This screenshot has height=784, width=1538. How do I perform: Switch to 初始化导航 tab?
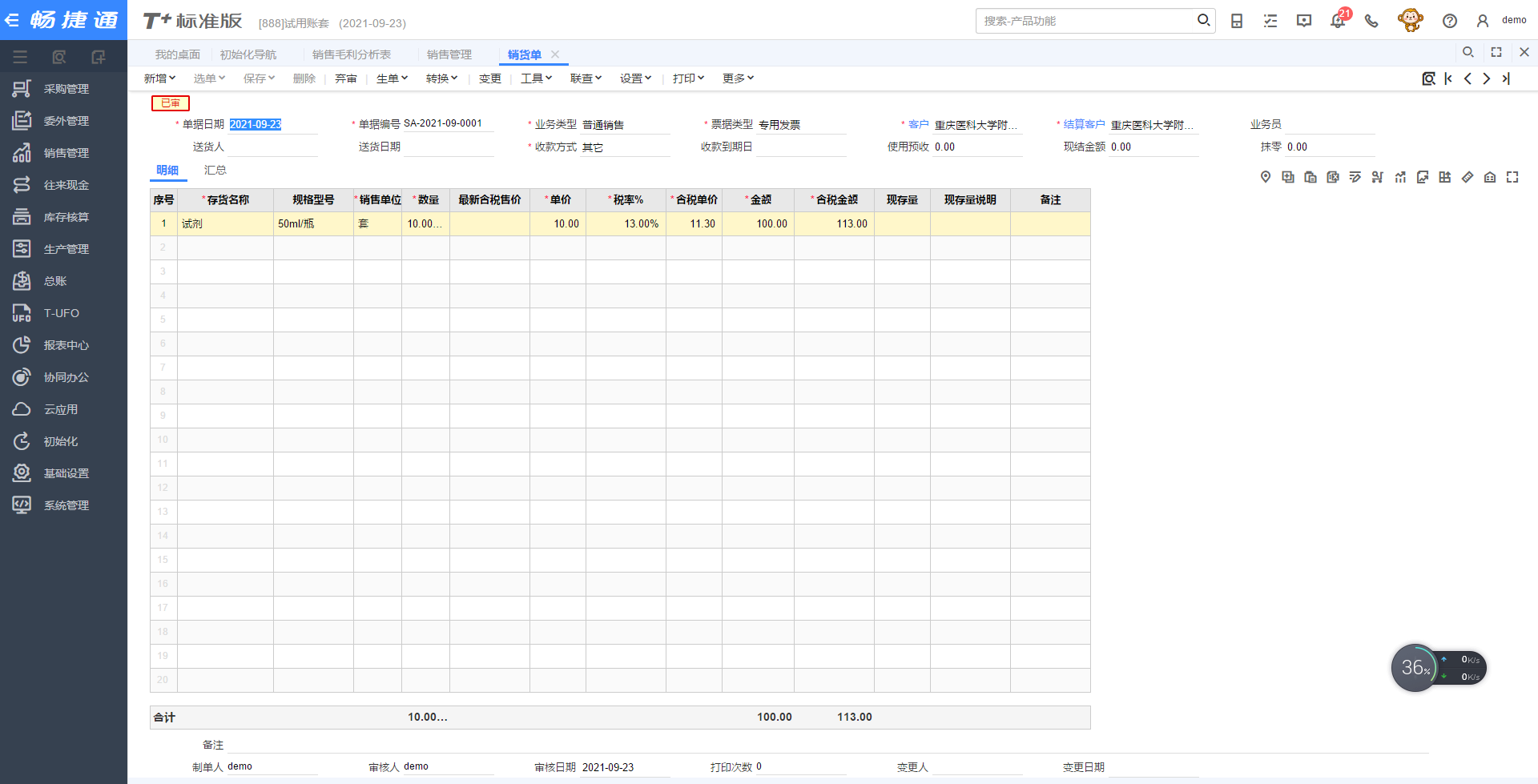coord(248,54)
